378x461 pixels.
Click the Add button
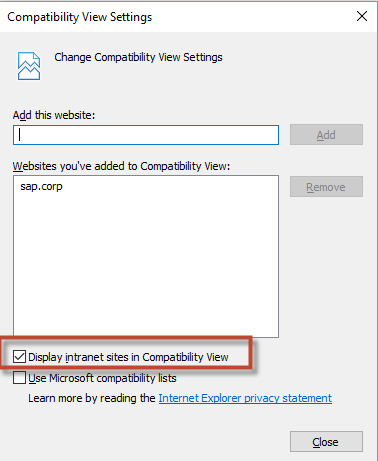coord(326,135)
